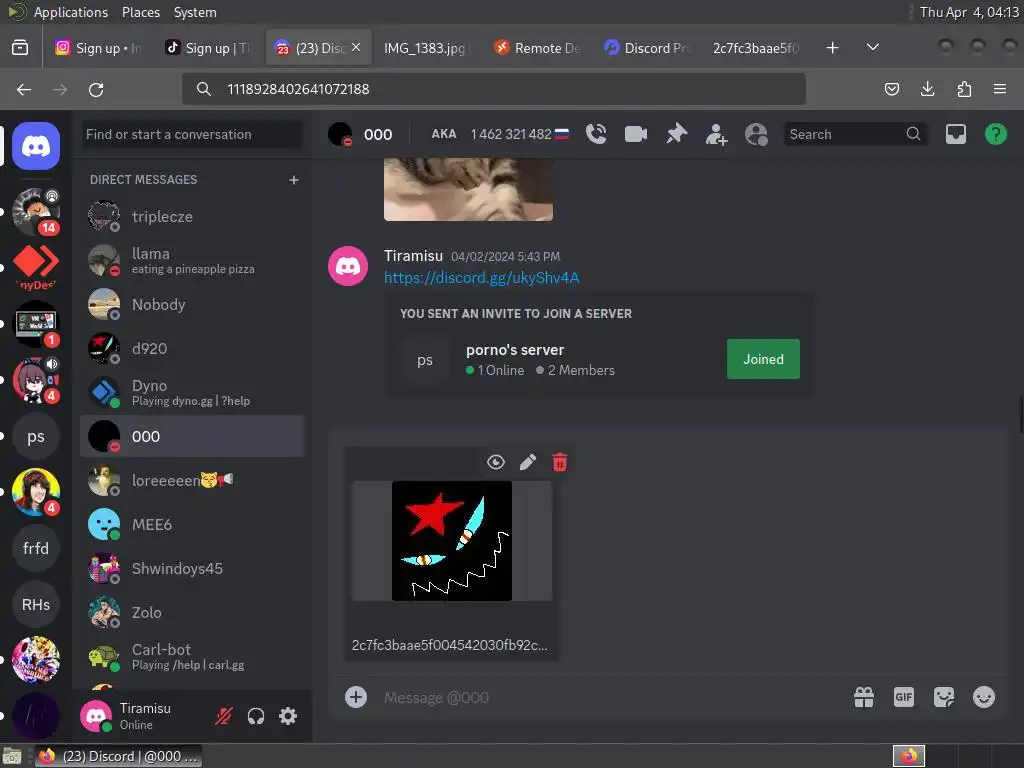Click the green Joined button
The width and height of the screenshot is (1024, 768).
[763, 359]
